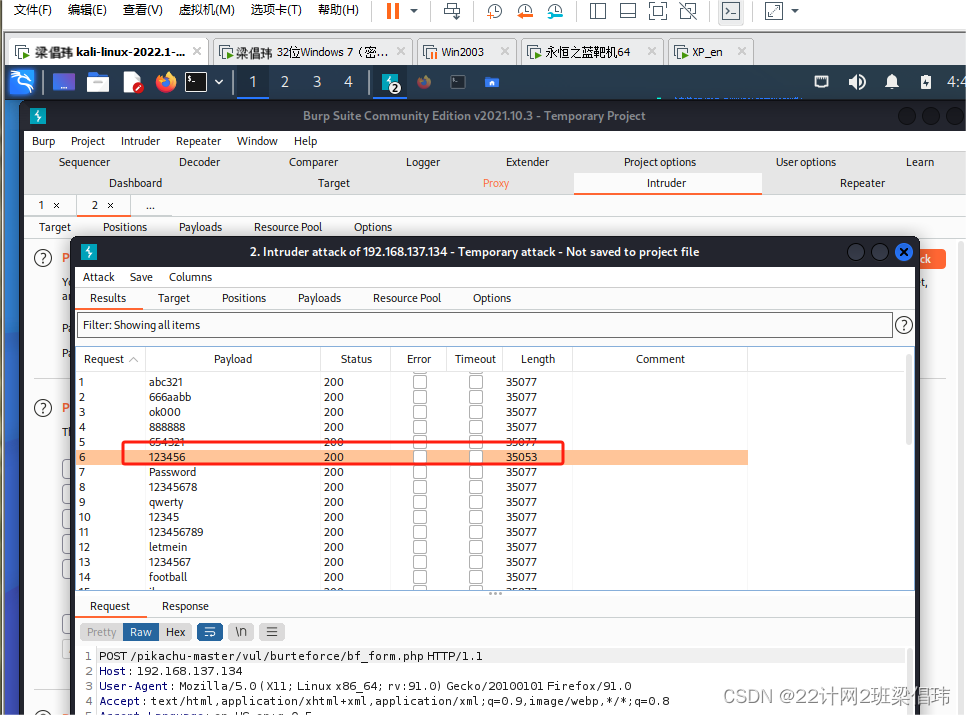This screenshot has width=966, height=715.
Task: Switch to the XP_en VM tab
Action: click(x=710, y=52)
